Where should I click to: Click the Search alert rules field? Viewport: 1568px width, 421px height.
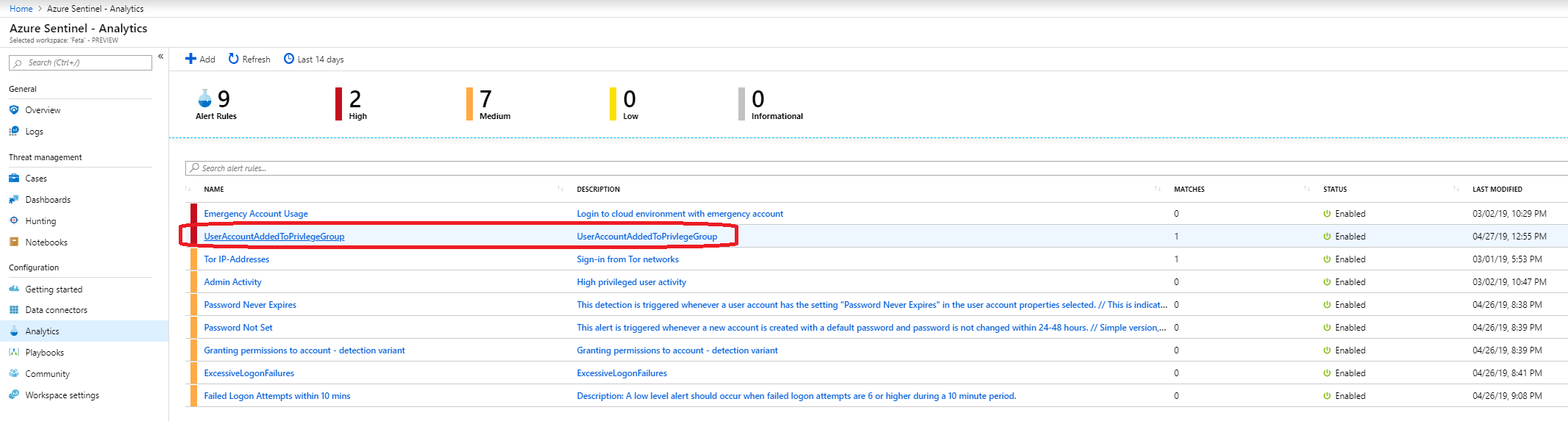pyautogui.click(x=876, y=168)
